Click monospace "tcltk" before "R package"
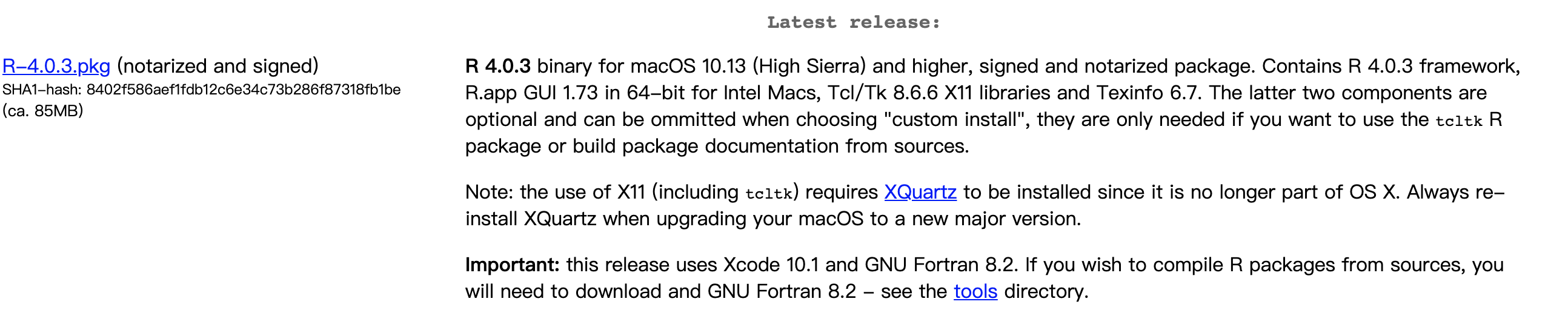The height and width of the screenshot is (333, 1568). pyautogui.click(x=1458, y=120)
